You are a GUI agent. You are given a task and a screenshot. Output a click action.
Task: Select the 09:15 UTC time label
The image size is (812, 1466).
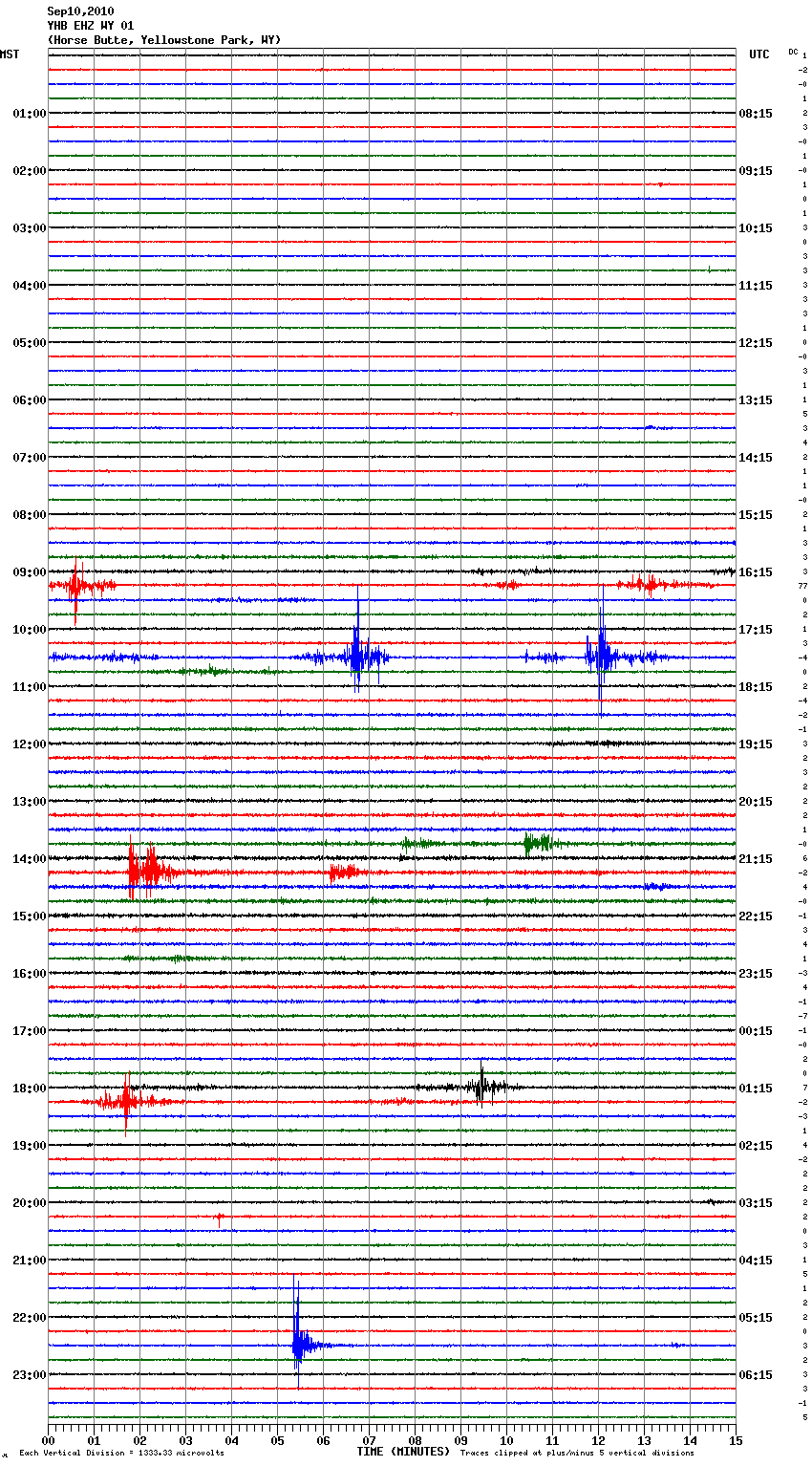coord(756,171)
